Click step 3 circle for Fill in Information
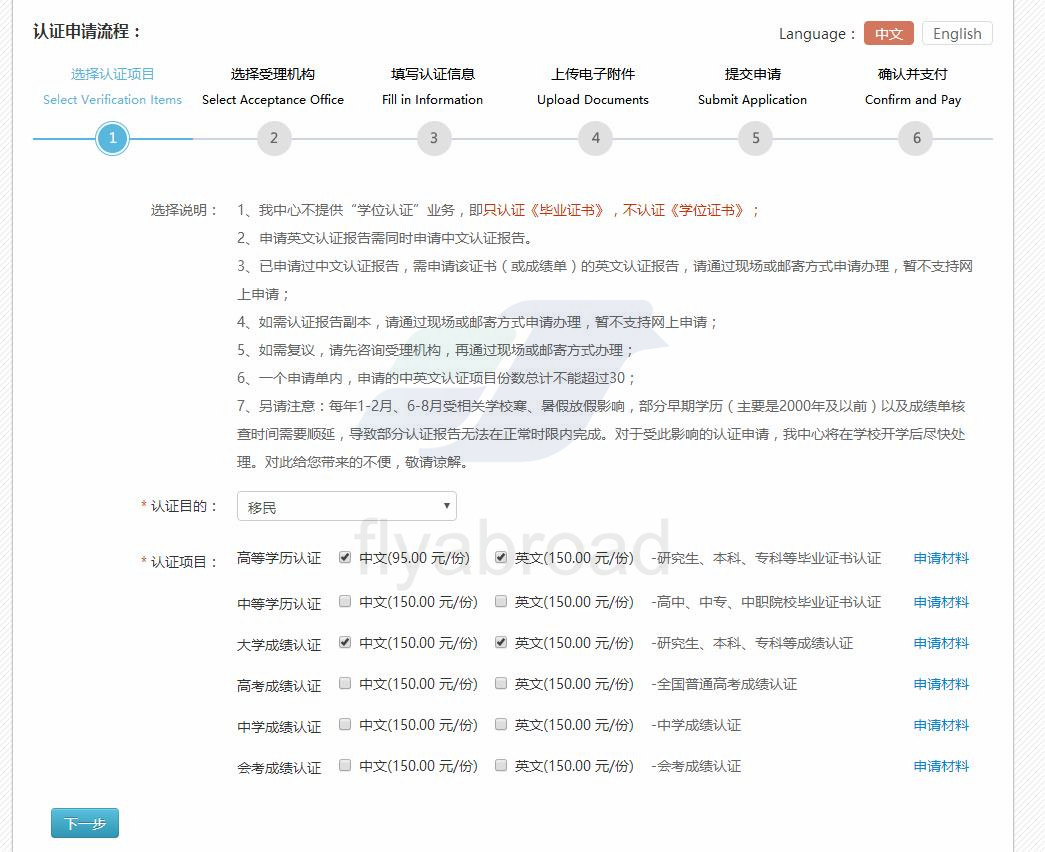The width and height of the screenshot is (1045, 852). (433, 138)
